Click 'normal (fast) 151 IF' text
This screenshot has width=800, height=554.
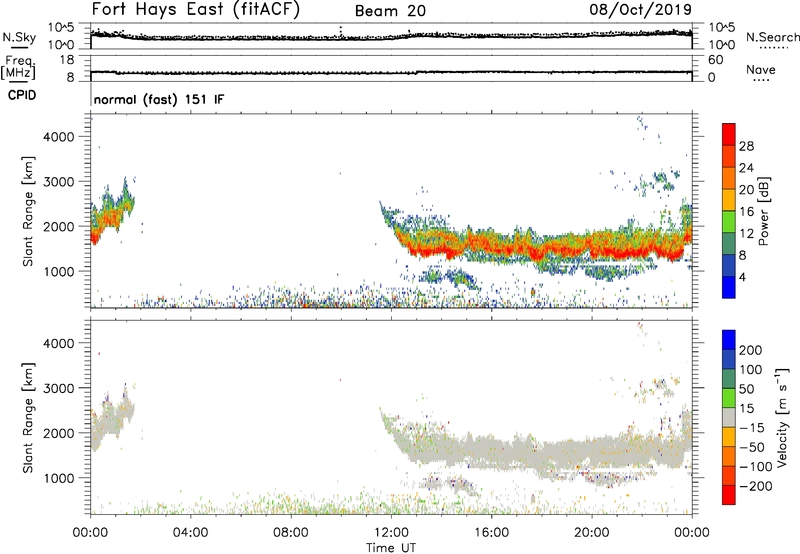[159, 99]
